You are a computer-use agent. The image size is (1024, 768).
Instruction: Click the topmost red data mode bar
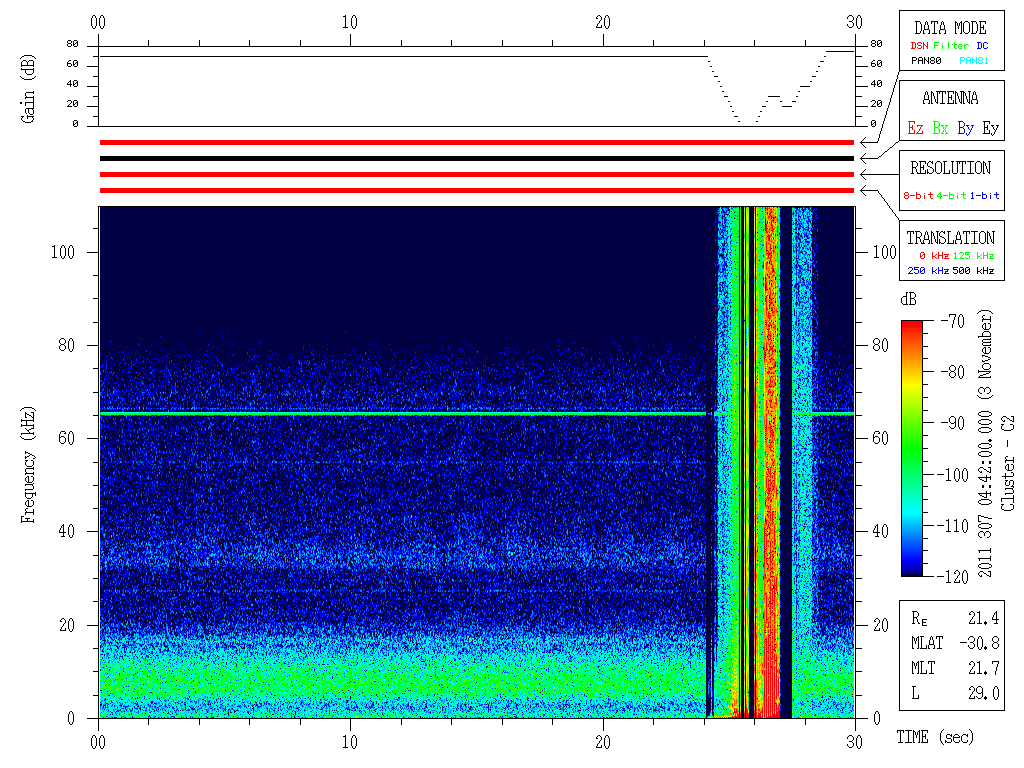(x=476, y=142)
